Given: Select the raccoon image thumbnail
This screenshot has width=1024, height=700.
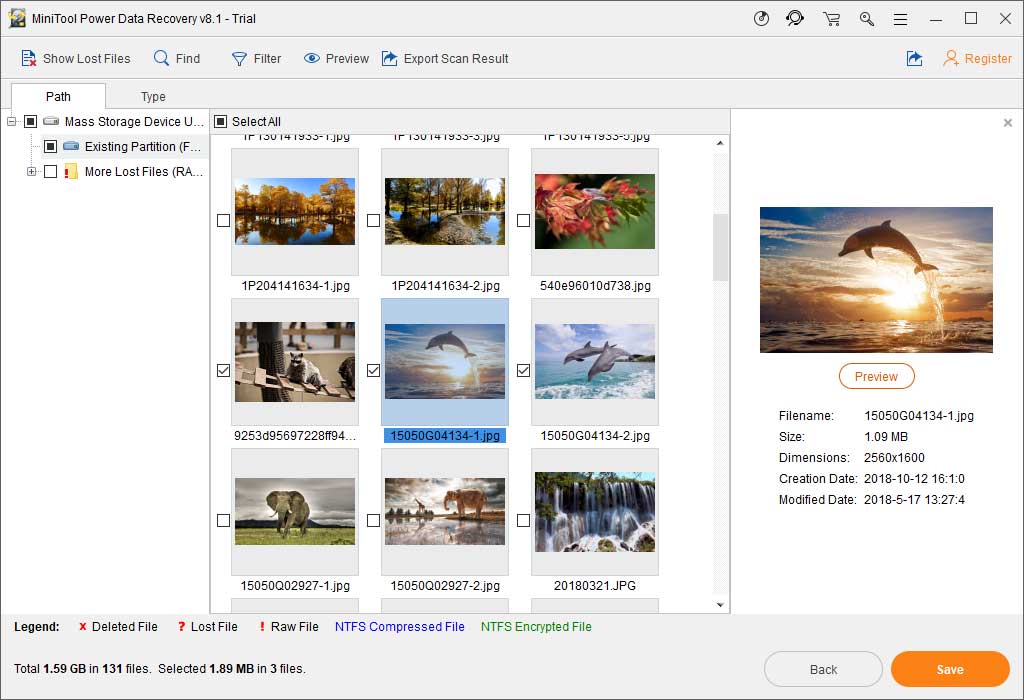Looking at the screenshot, I should pyautogui.click(x=295, y=362).
